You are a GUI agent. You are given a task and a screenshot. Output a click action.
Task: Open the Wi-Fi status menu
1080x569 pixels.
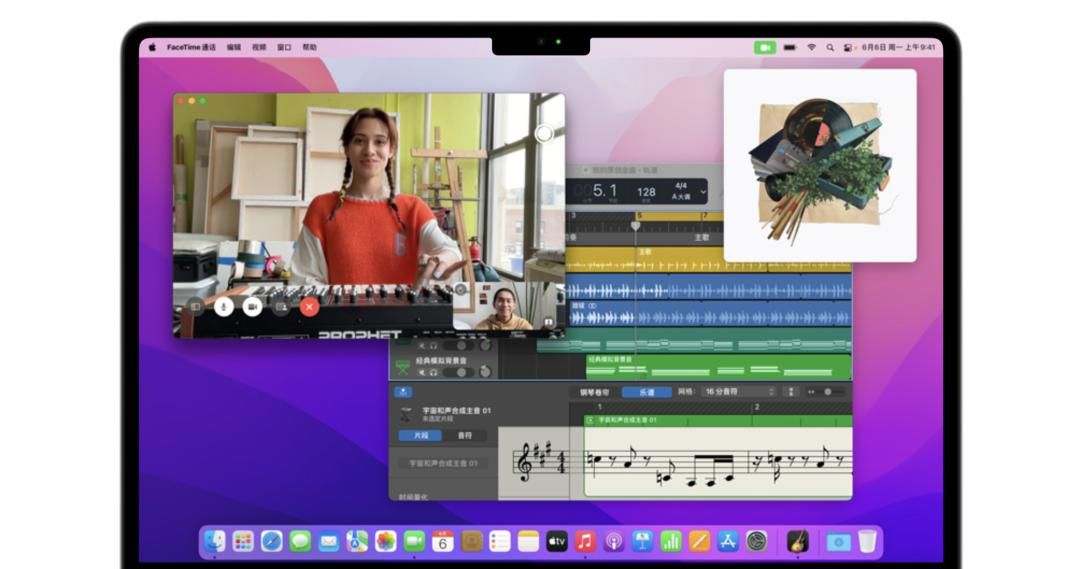point(811,48)
